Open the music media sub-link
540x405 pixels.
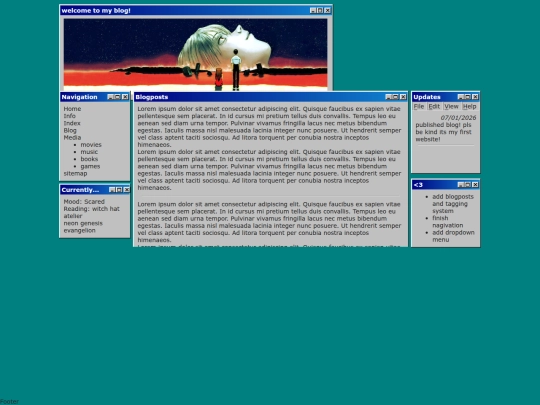[x=89, y=152]
